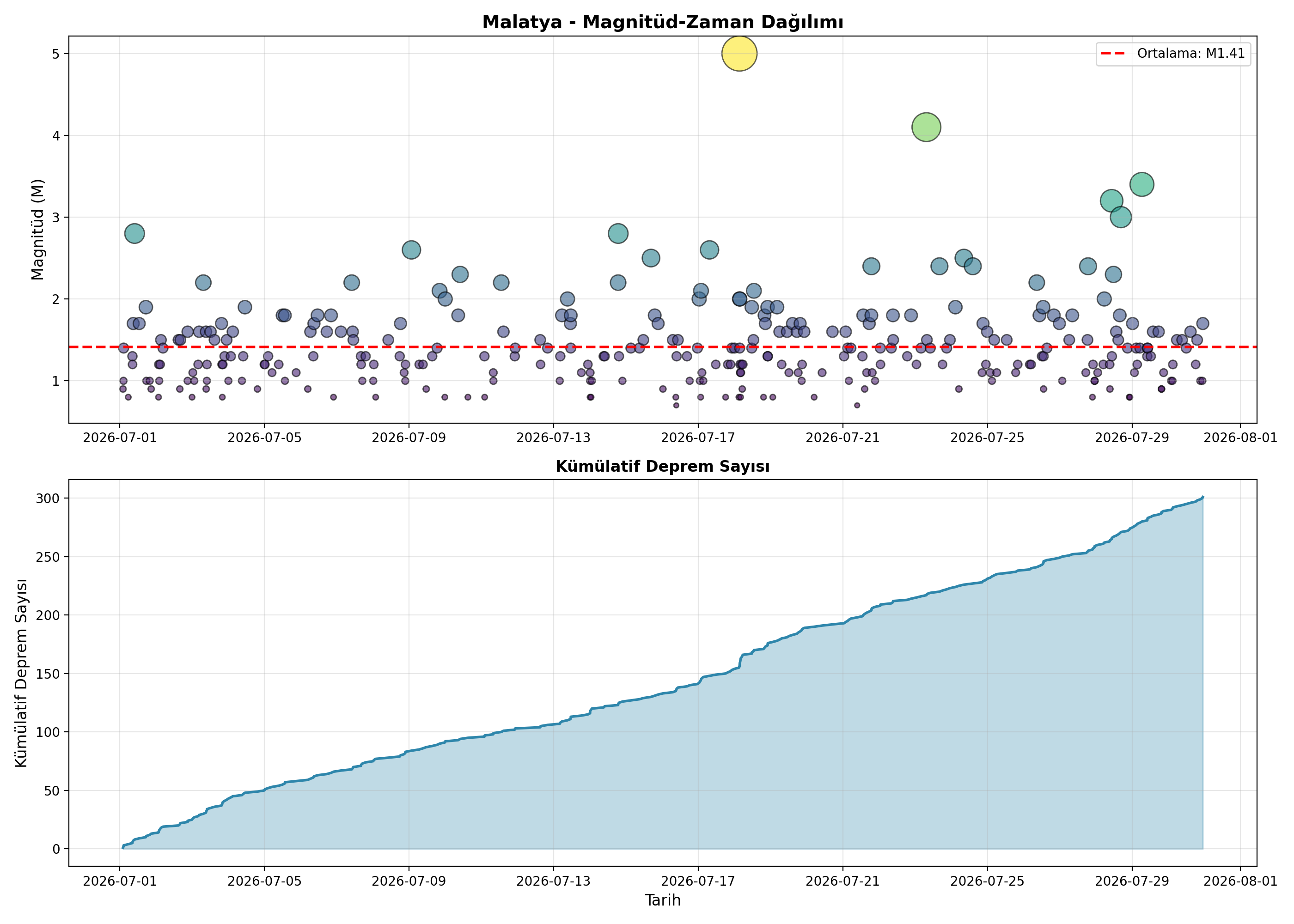Click "2026-08-01" on the cumulative chart axis
Image resolution: width=1294 pixels, height=924 pixels.
(x=1240, y=881)
